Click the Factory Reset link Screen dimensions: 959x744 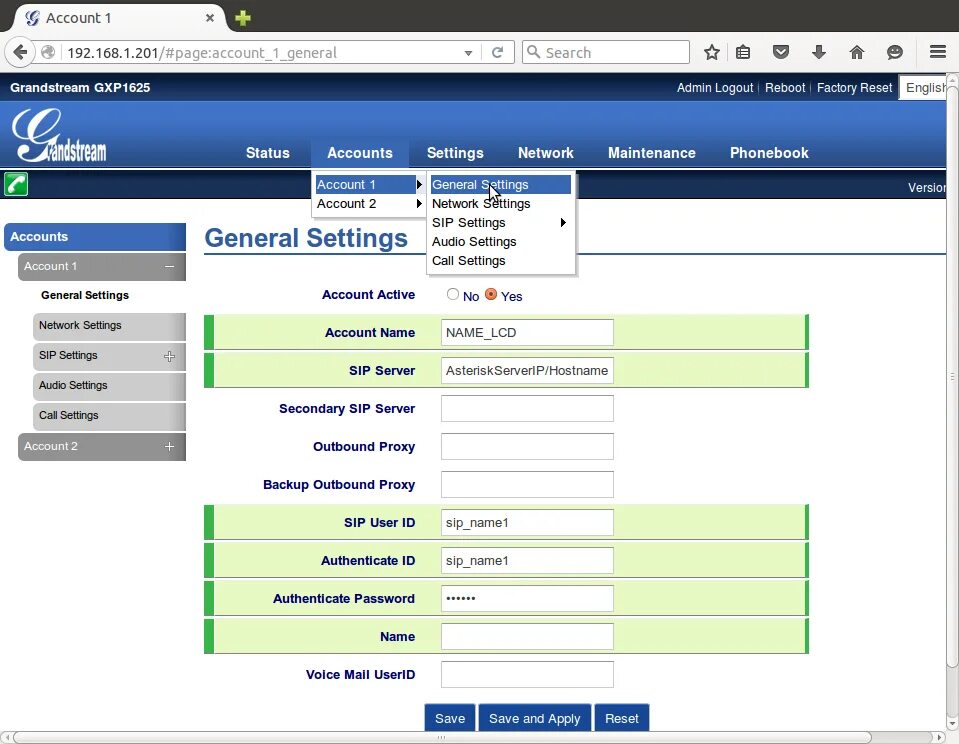(854, 87)
